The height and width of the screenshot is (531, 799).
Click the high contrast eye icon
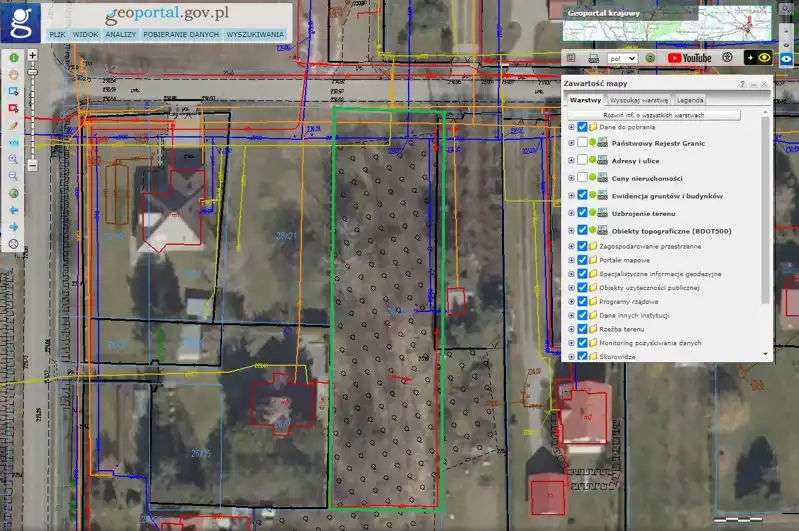click(765, 58)
